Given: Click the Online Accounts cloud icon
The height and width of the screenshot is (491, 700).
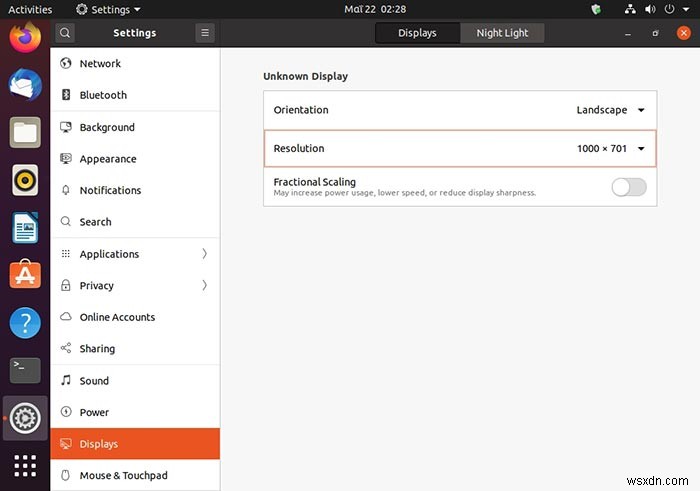Looking at the screenshot, I should pos(66,316).
